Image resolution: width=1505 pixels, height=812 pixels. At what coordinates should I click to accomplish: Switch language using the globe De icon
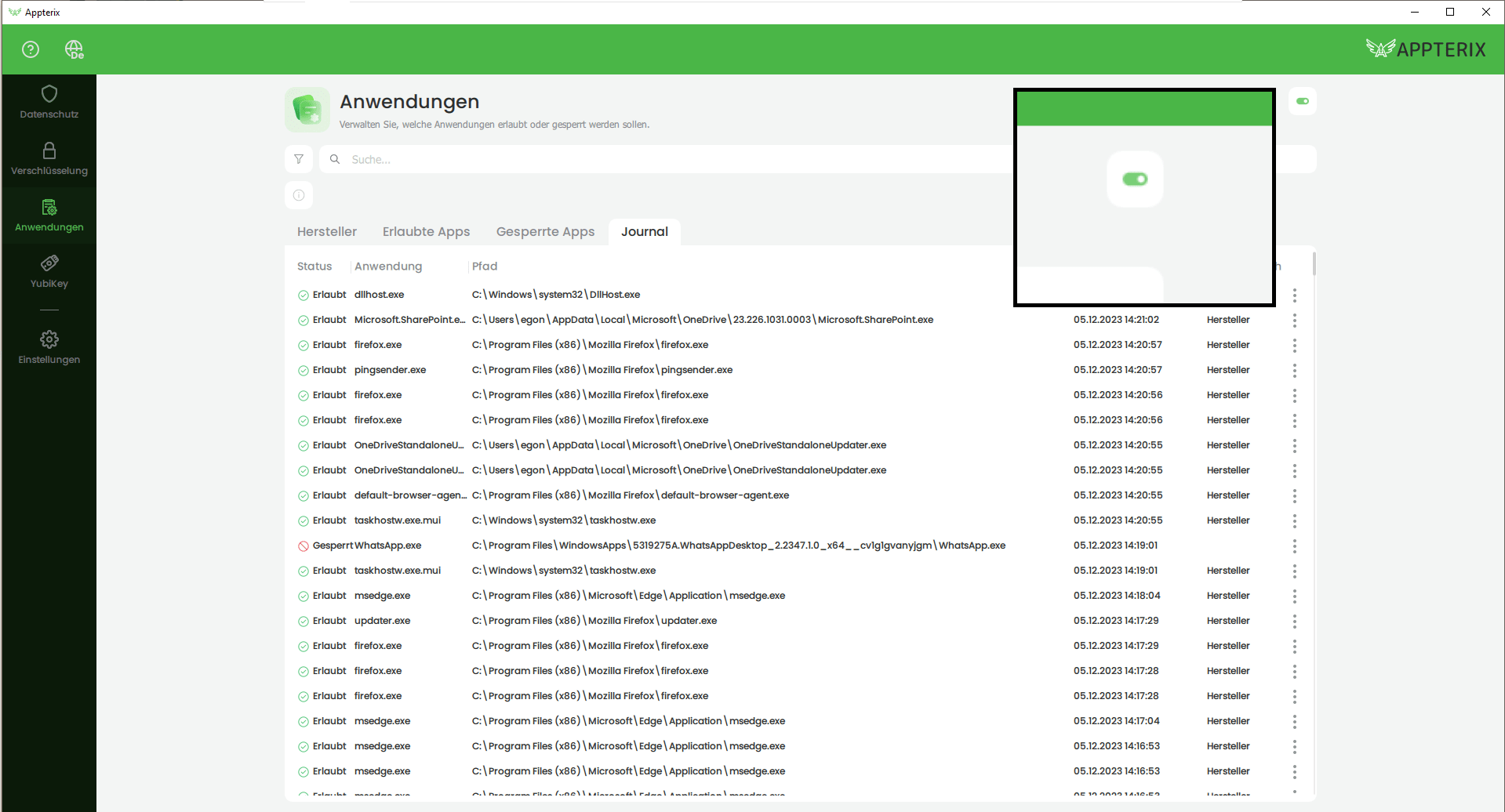click(74, 49)
